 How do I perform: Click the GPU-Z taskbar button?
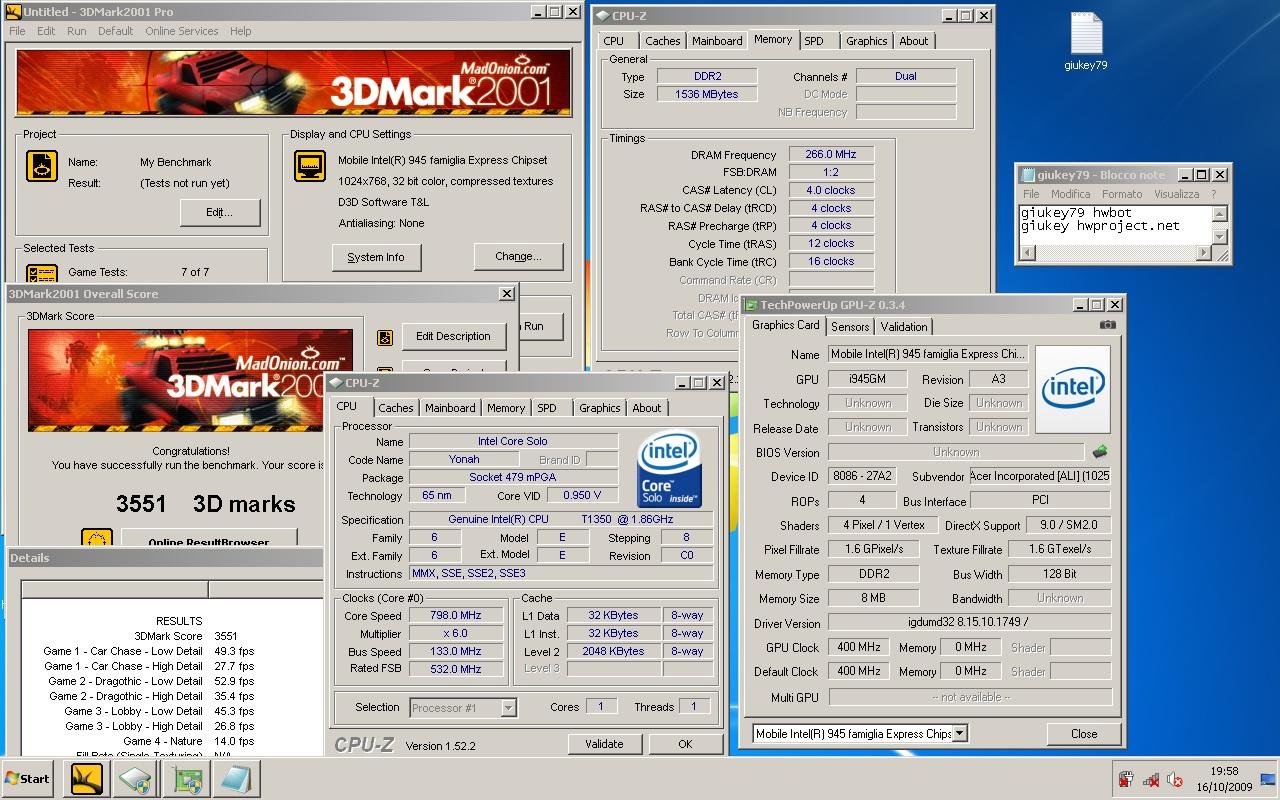(186, 779)
